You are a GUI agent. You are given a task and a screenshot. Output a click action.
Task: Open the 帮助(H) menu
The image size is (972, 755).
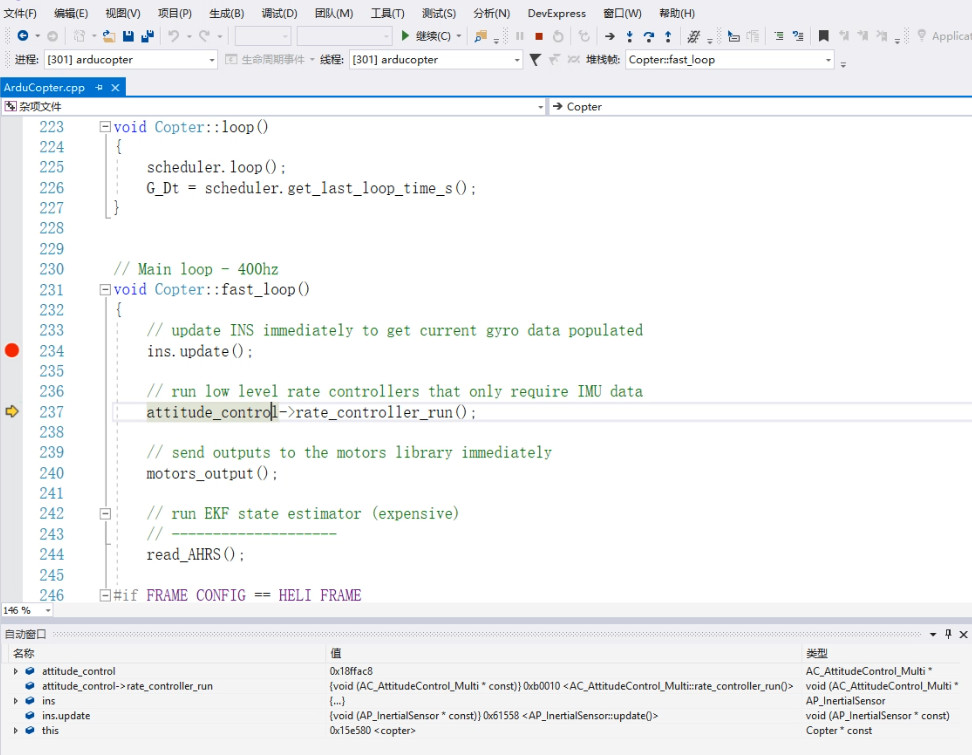click(x=677, y=13)
